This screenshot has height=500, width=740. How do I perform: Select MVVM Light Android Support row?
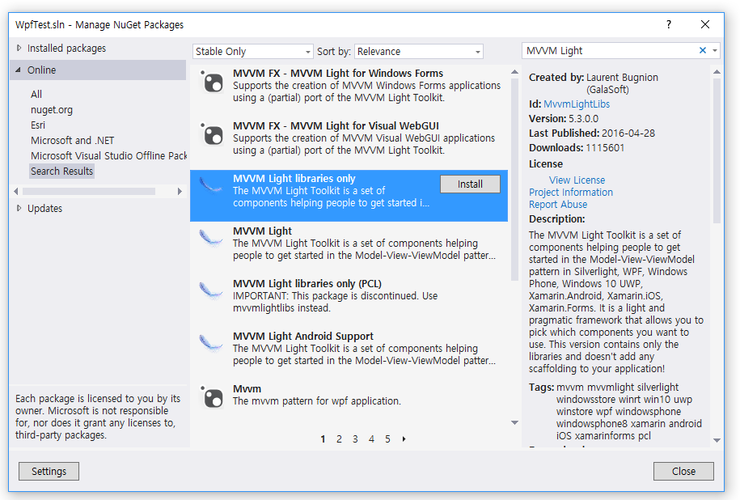click(x=349, y=354)
